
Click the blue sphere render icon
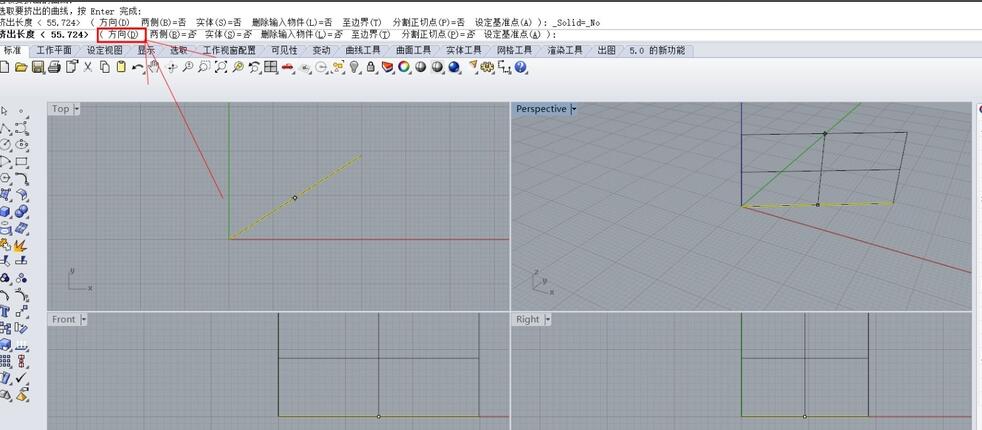point(454,67)
